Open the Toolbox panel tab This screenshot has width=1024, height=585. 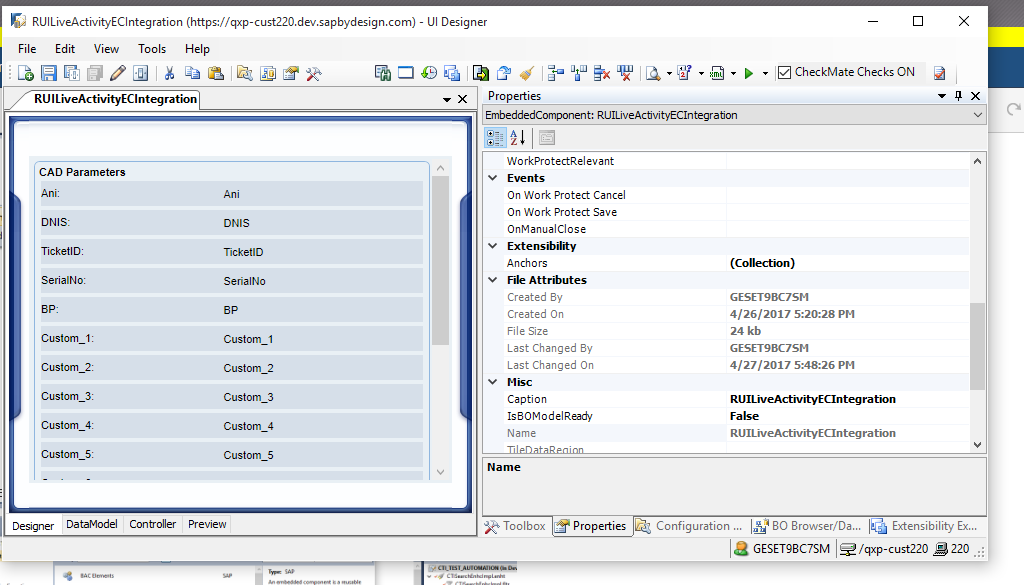click(x=515, y=526)
